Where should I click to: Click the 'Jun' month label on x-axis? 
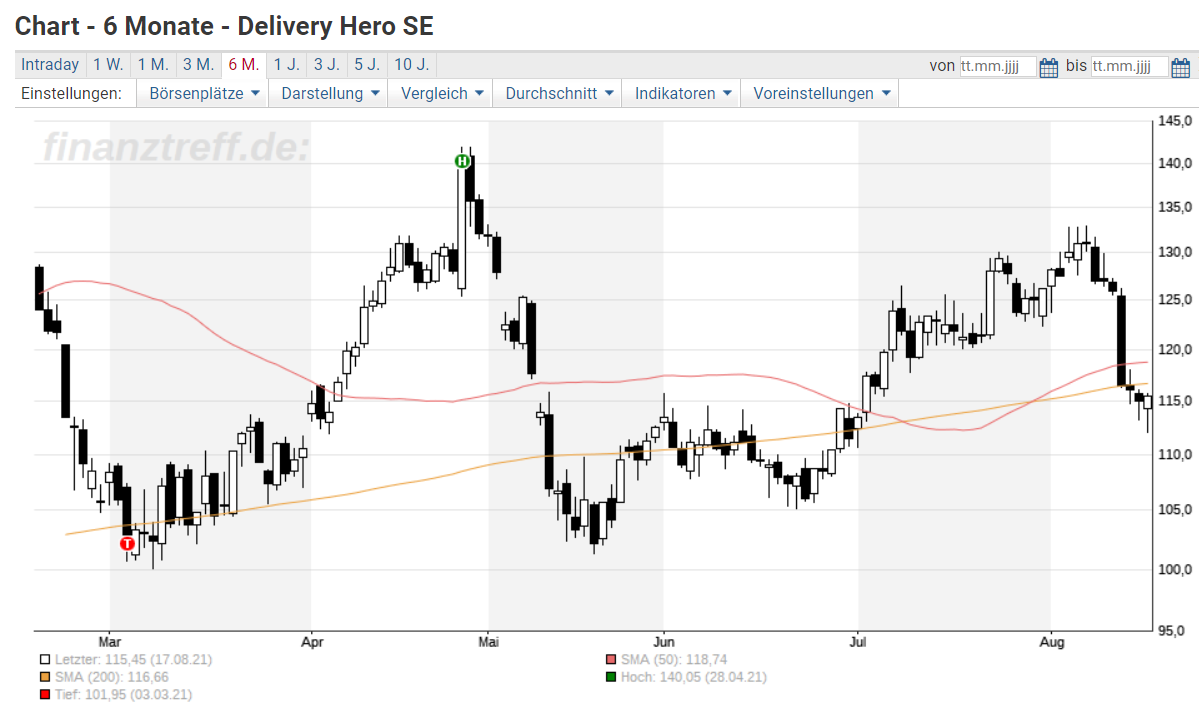click(664, 642)
